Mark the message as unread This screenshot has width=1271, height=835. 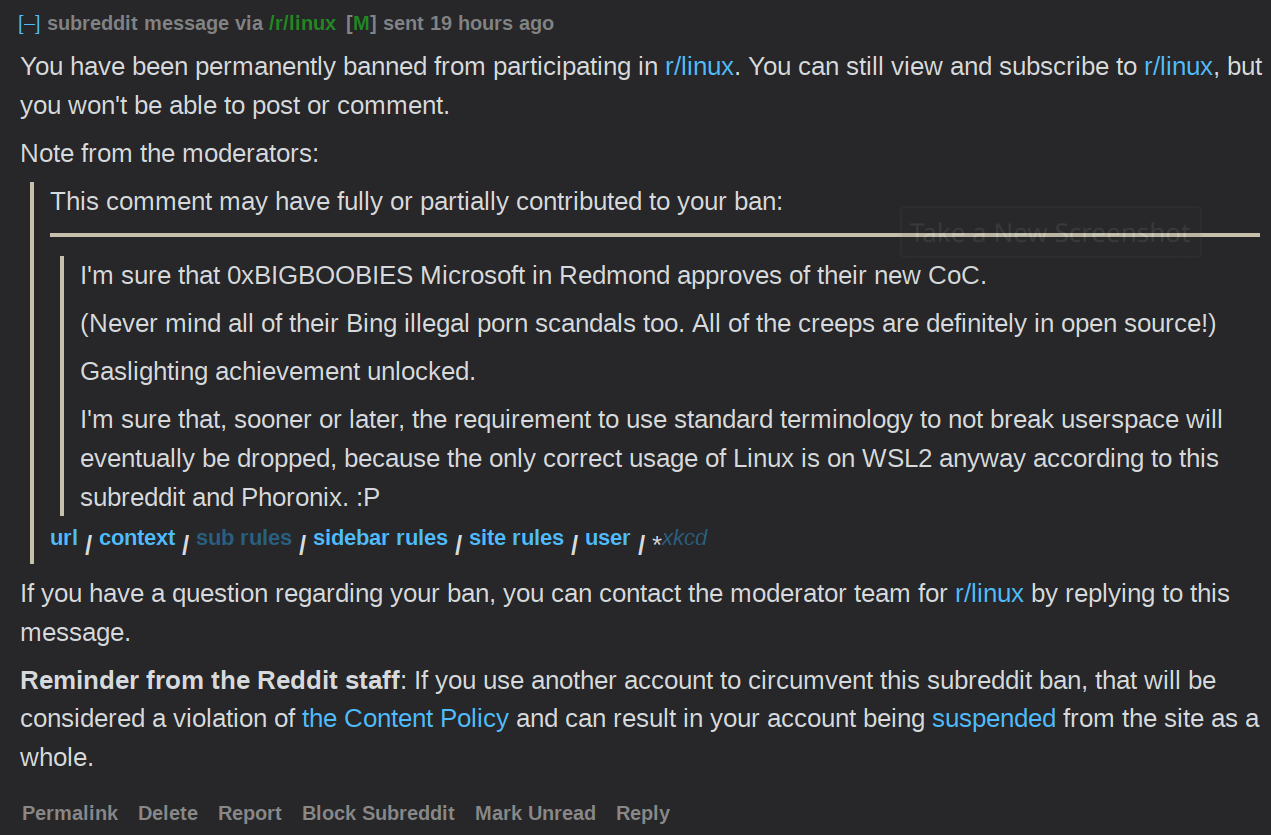[535, 814]
